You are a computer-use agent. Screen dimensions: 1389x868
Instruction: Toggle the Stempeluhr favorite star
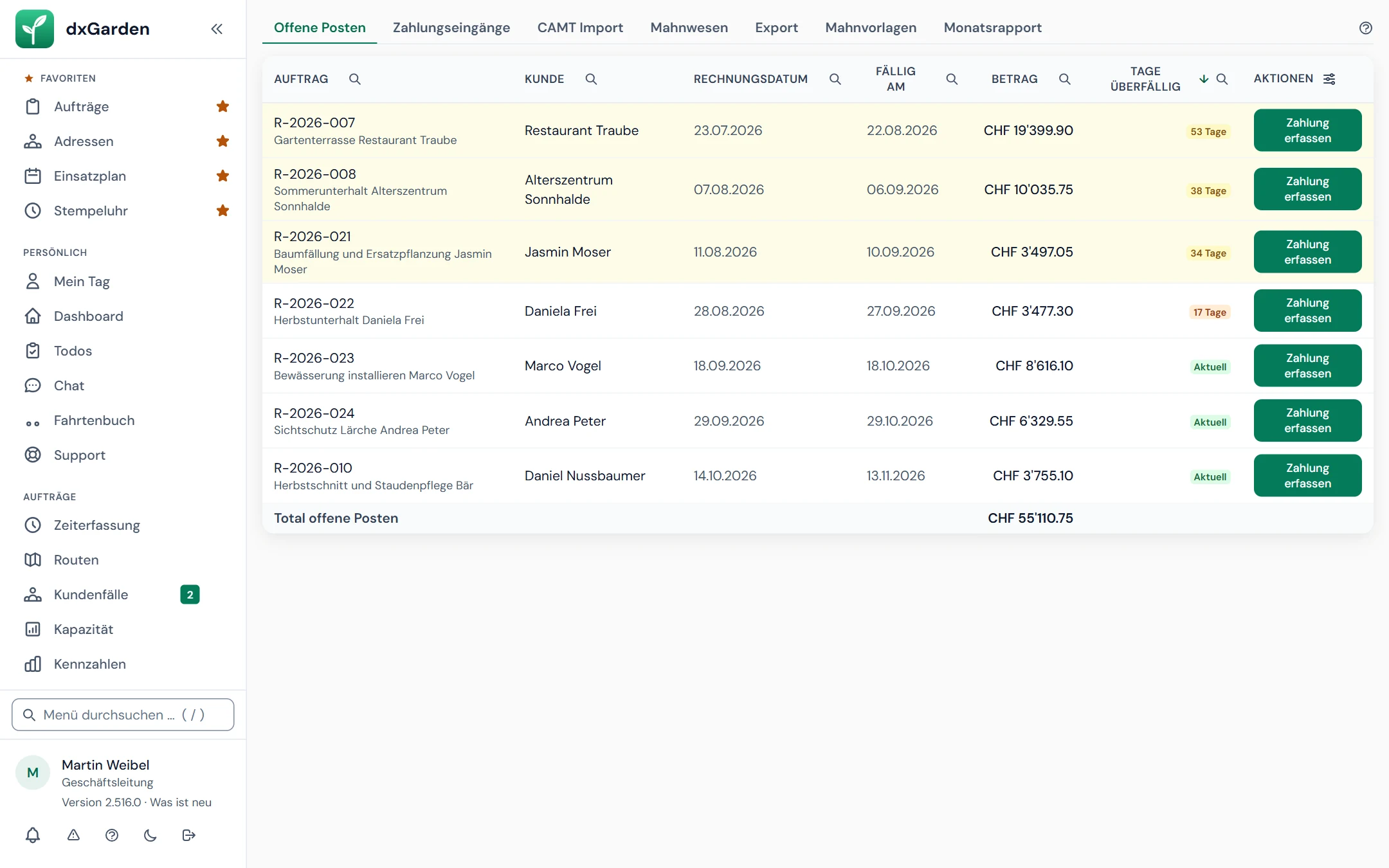pyautogui.click(x=223, y=210)
